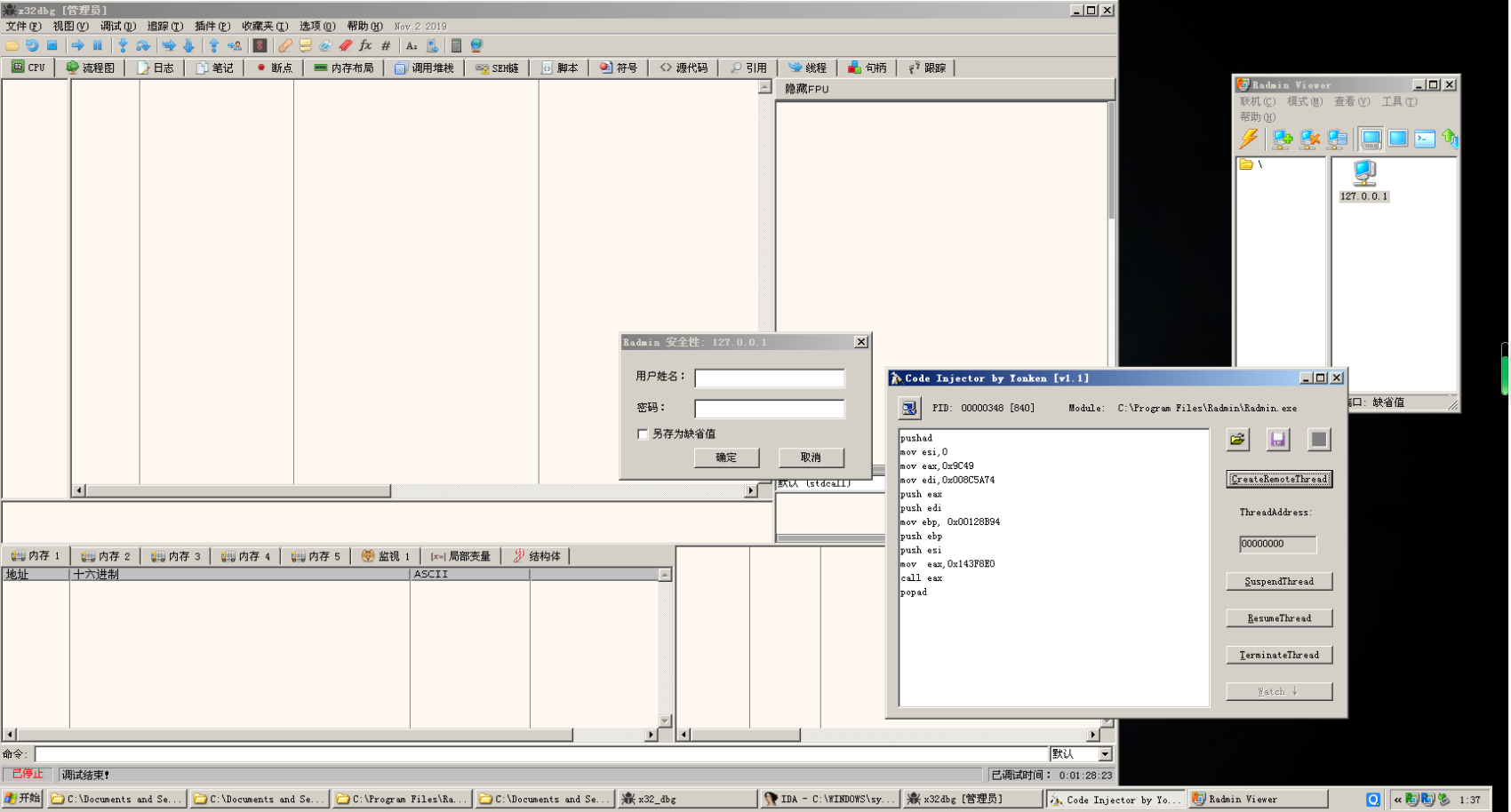Click the globe icon in x32dbg toolbar
1511x812 pixels.
point(476,45)
